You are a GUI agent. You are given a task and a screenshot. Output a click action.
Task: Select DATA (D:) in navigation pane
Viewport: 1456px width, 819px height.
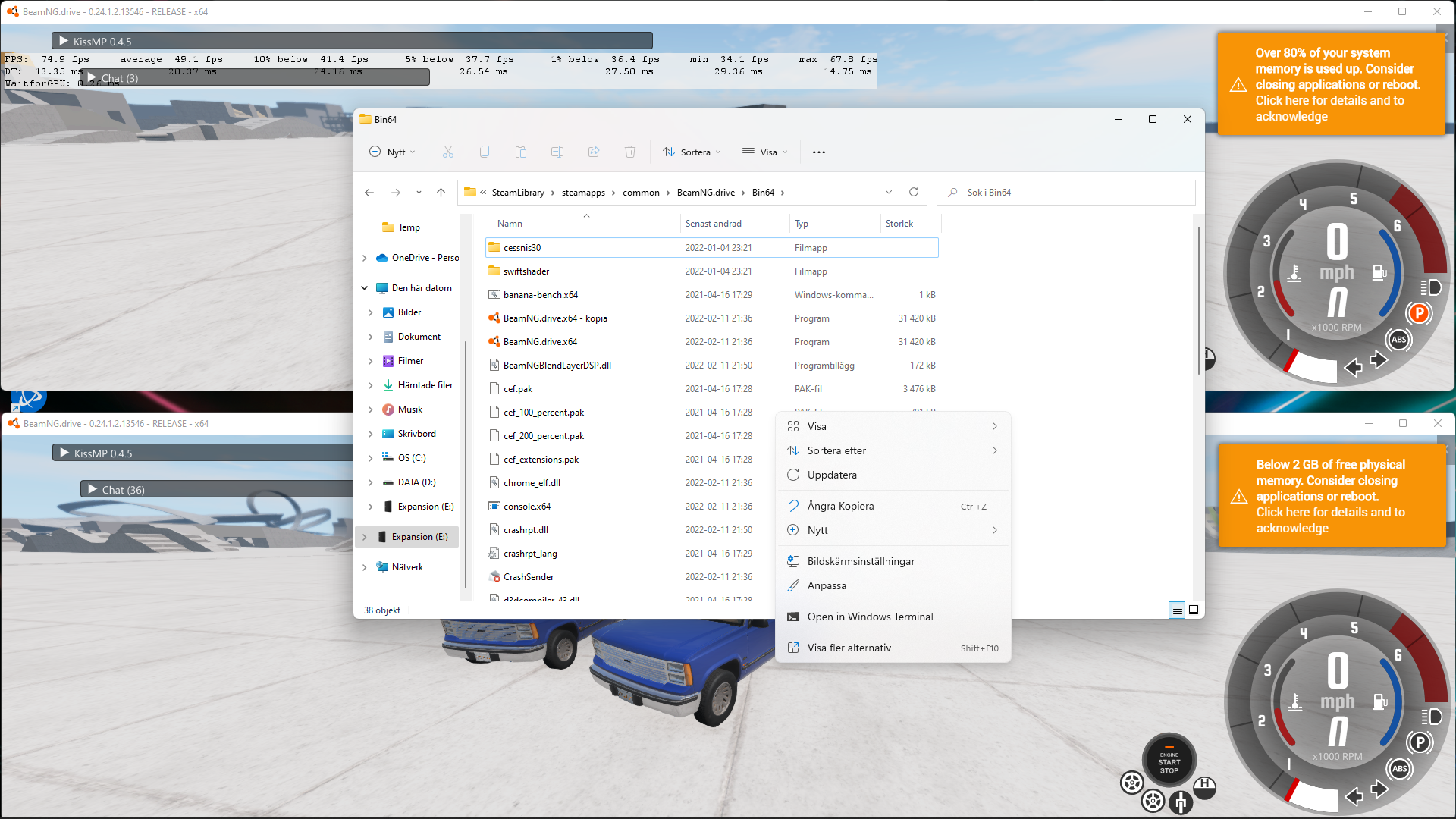click(x=416, y=482)
